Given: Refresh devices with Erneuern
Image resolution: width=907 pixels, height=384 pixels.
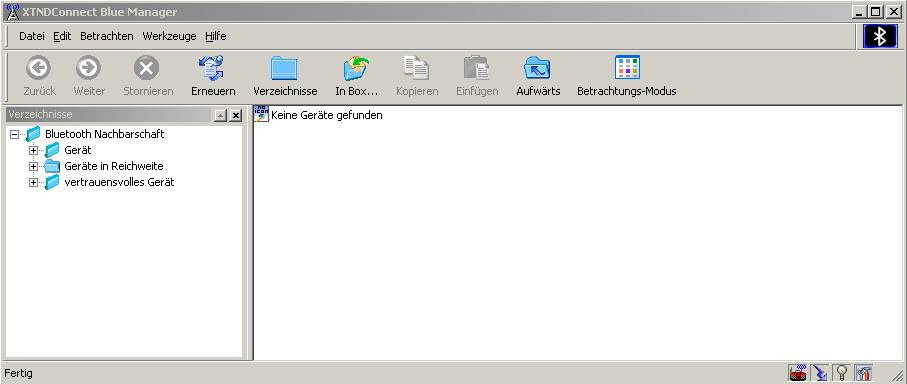Looking at the screenshot, I should tap(212, 76).
